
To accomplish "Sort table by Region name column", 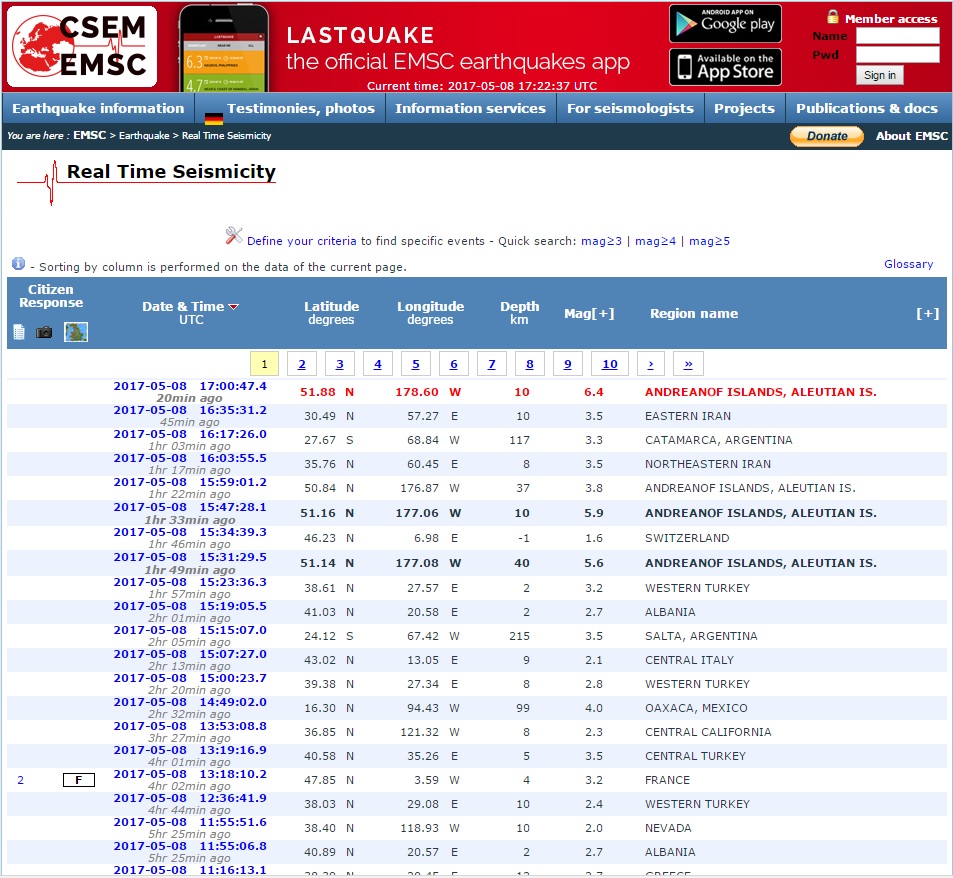I will click(x=693, y=314).
